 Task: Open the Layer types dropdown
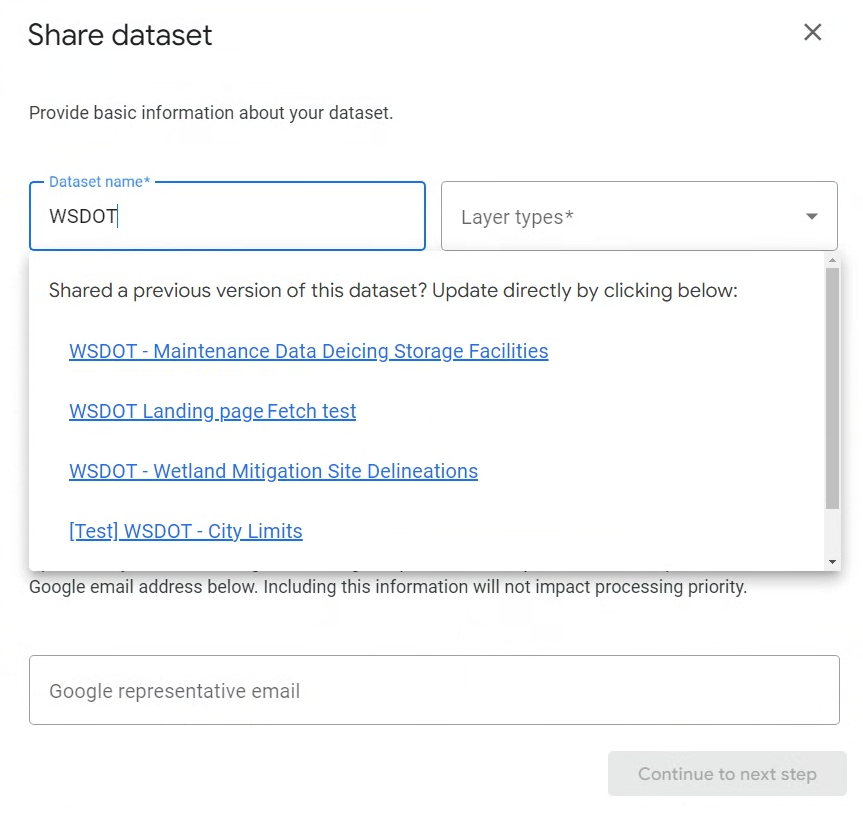(639, 216)
